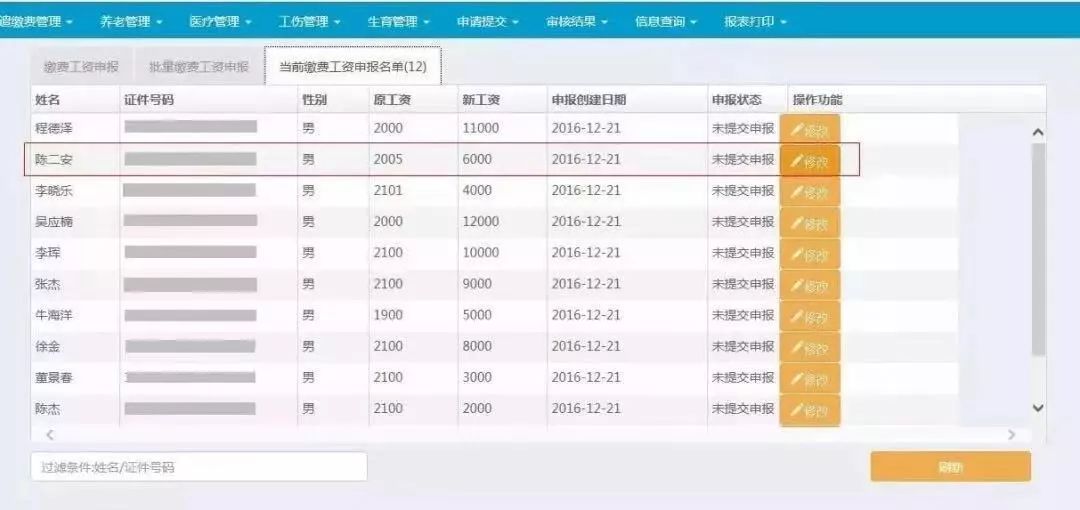Click the original salary value 2101
The height and width of the screenshot is (510, 1080).
[388, 191]
